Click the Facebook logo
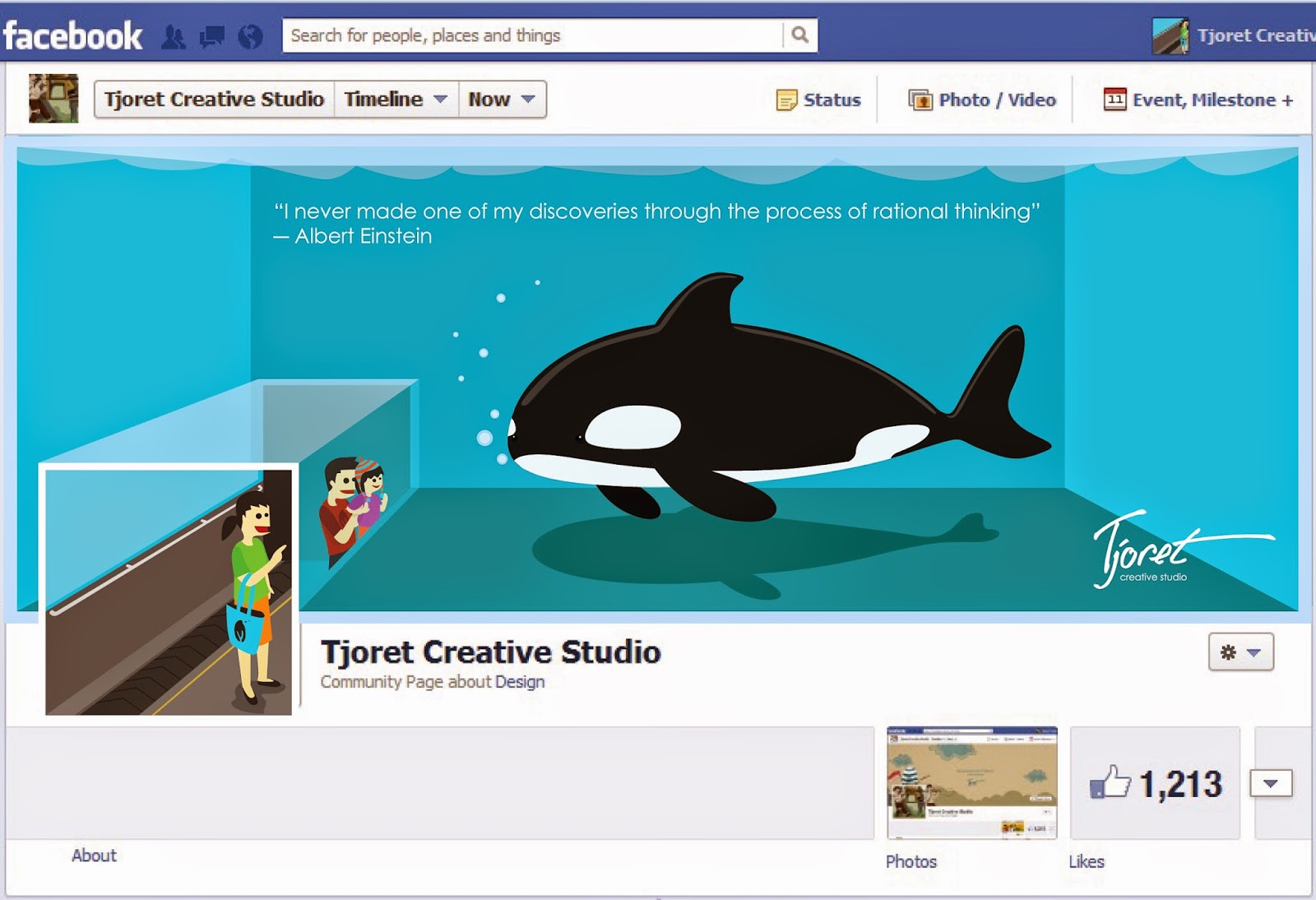Screen dimensions: 1316x900 click(72, 36)
